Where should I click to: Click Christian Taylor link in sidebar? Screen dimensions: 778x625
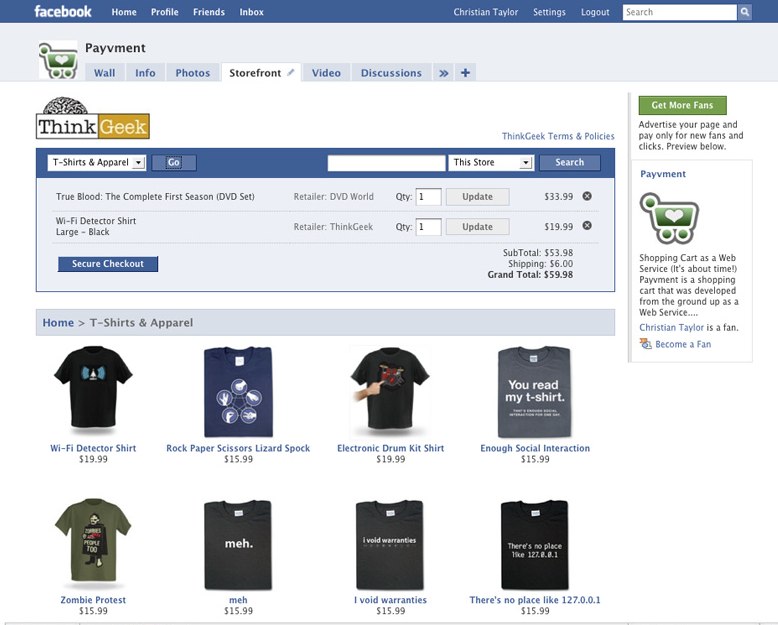coord(671,327)
